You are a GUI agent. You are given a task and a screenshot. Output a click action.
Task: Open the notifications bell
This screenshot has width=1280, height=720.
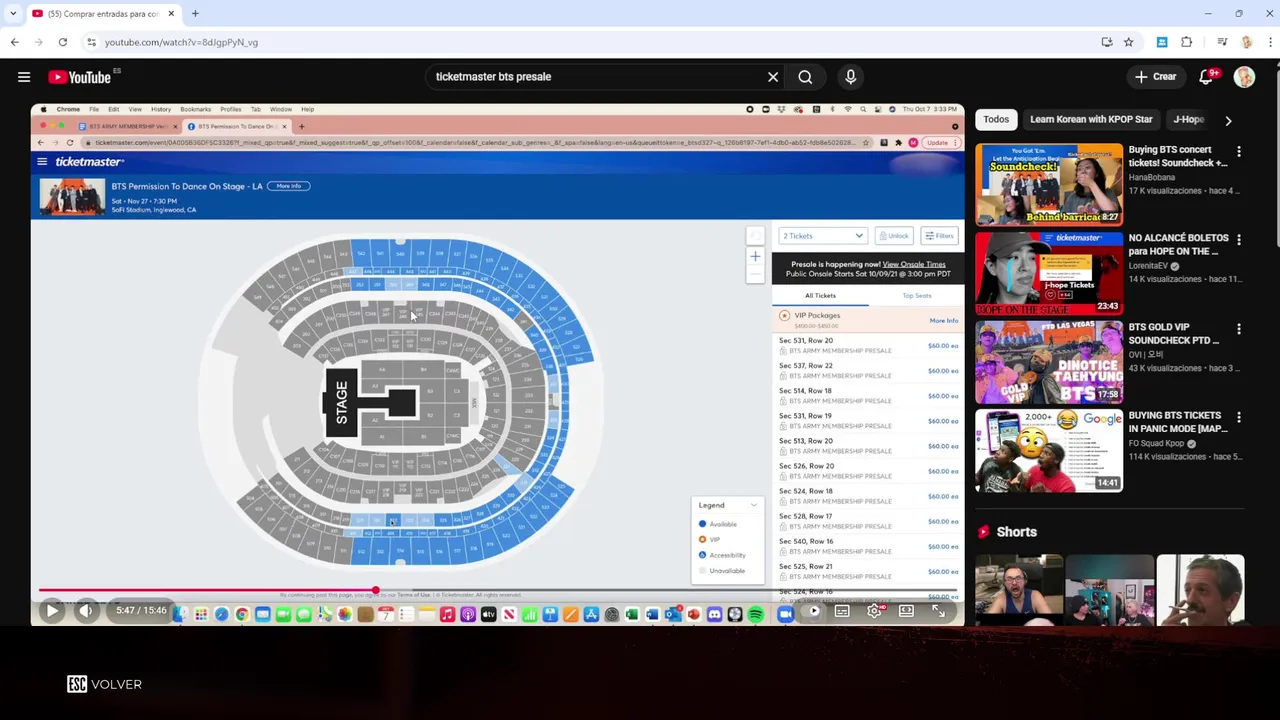coord(1207,77)
